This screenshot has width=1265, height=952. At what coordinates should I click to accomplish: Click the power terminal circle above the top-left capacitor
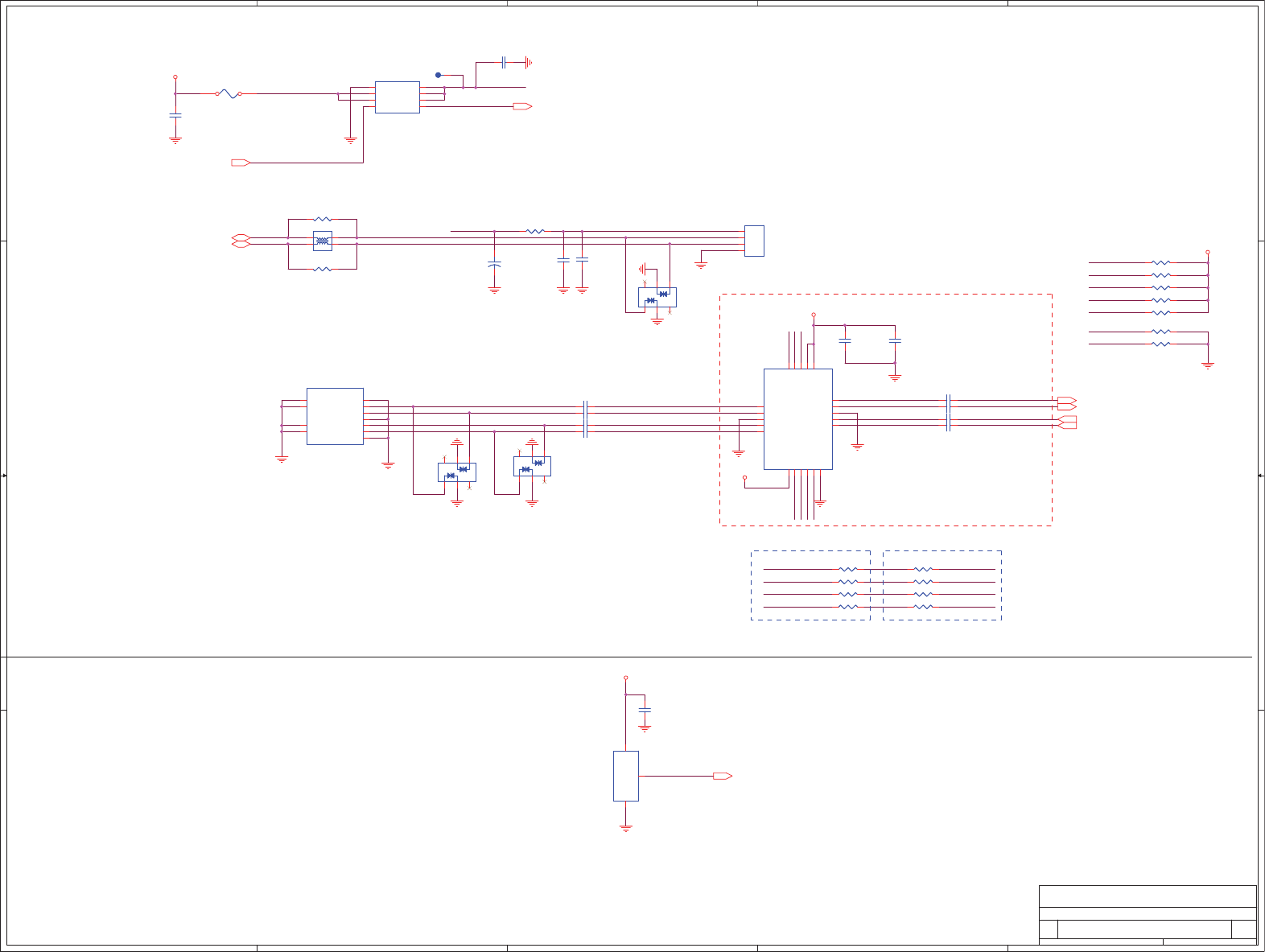tap(175, 77)
